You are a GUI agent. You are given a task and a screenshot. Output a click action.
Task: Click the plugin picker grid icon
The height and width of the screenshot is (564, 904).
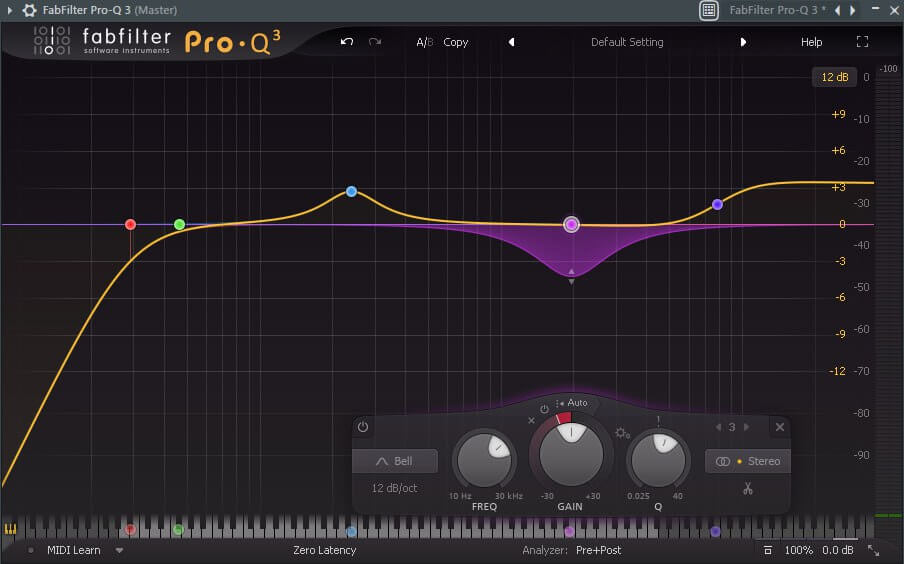pyautogui.click(x=709, y=10)
